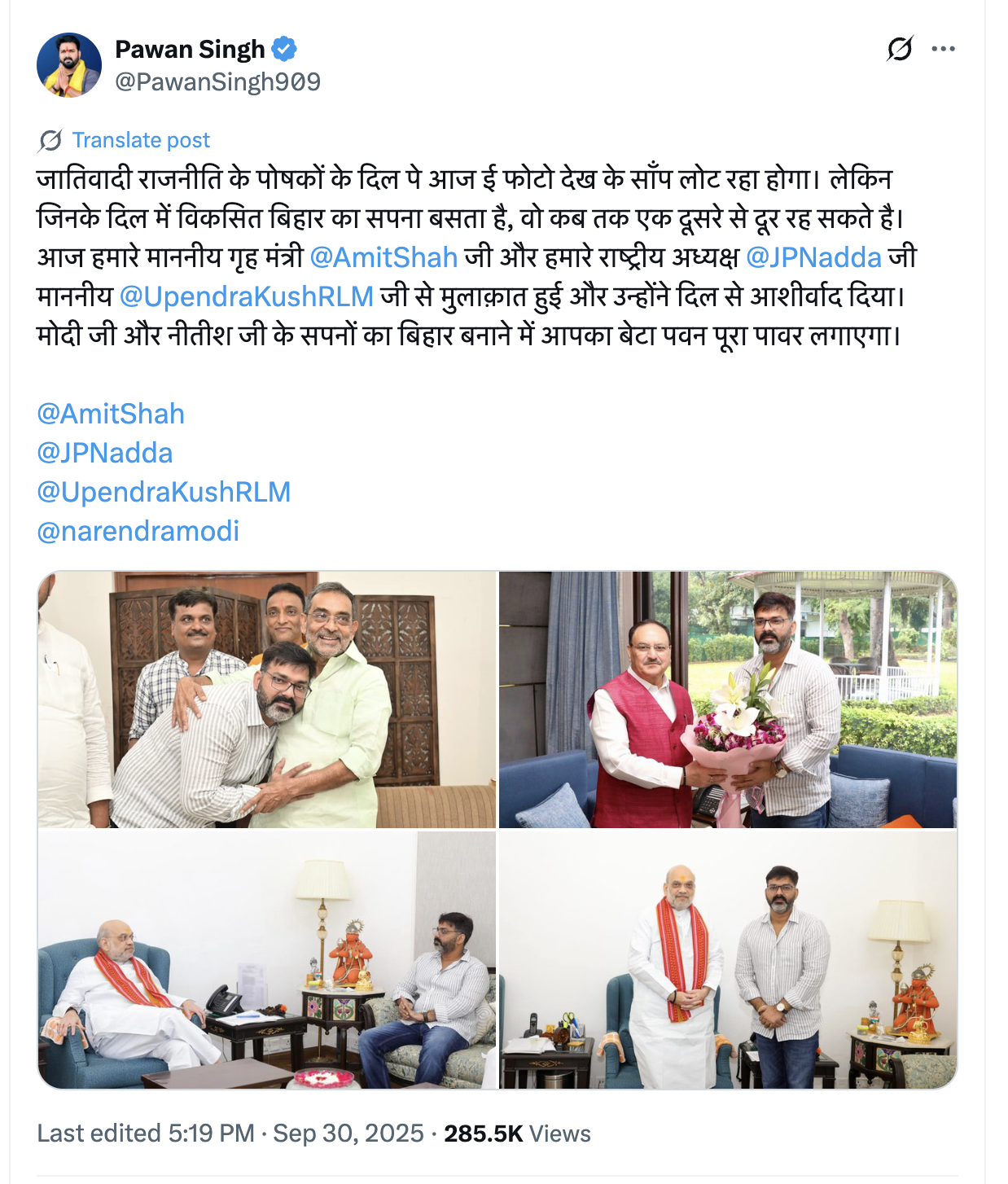Click the @PawanSingh909 handle
Viewport: 1008px width, 1184px height.
point(217,81)
